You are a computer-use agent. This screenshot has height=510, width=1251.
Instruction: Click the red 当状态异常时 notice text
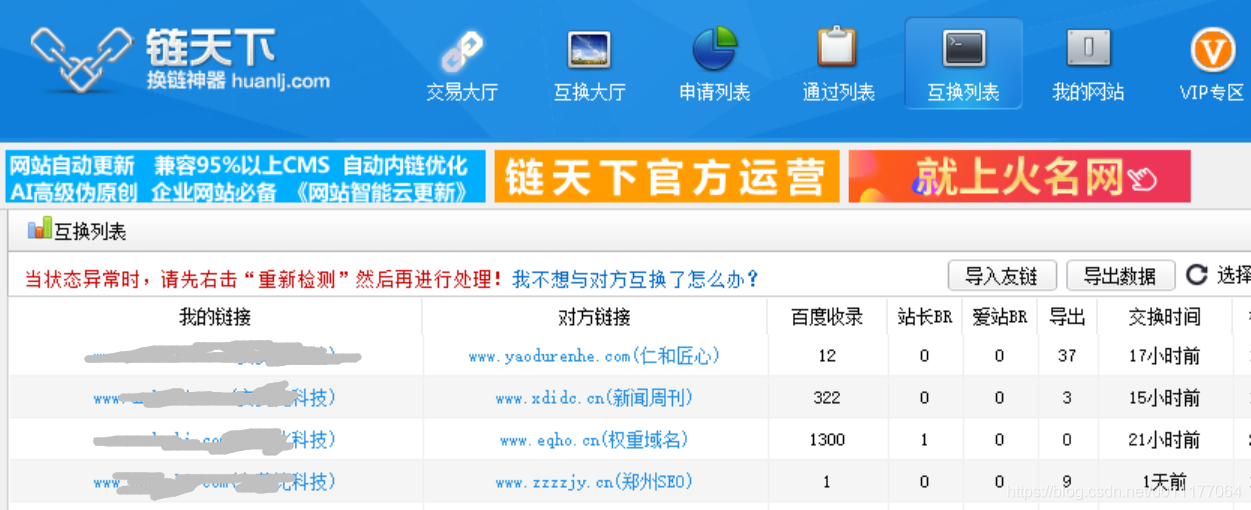pyautogui.click(x=264, y=279)
